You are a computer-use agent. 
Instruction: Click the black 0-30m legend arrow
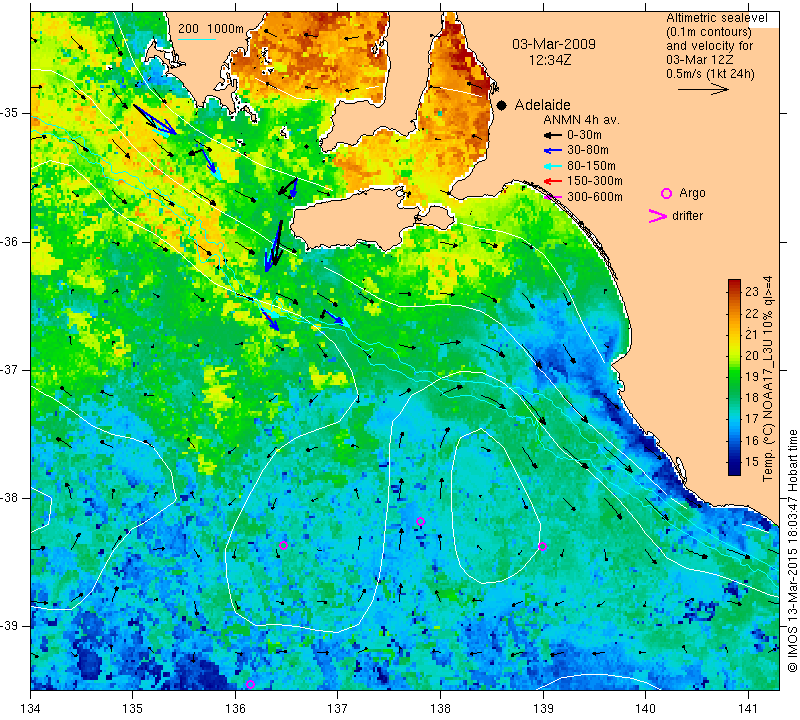pyautogui.click(x=553, y=135)
